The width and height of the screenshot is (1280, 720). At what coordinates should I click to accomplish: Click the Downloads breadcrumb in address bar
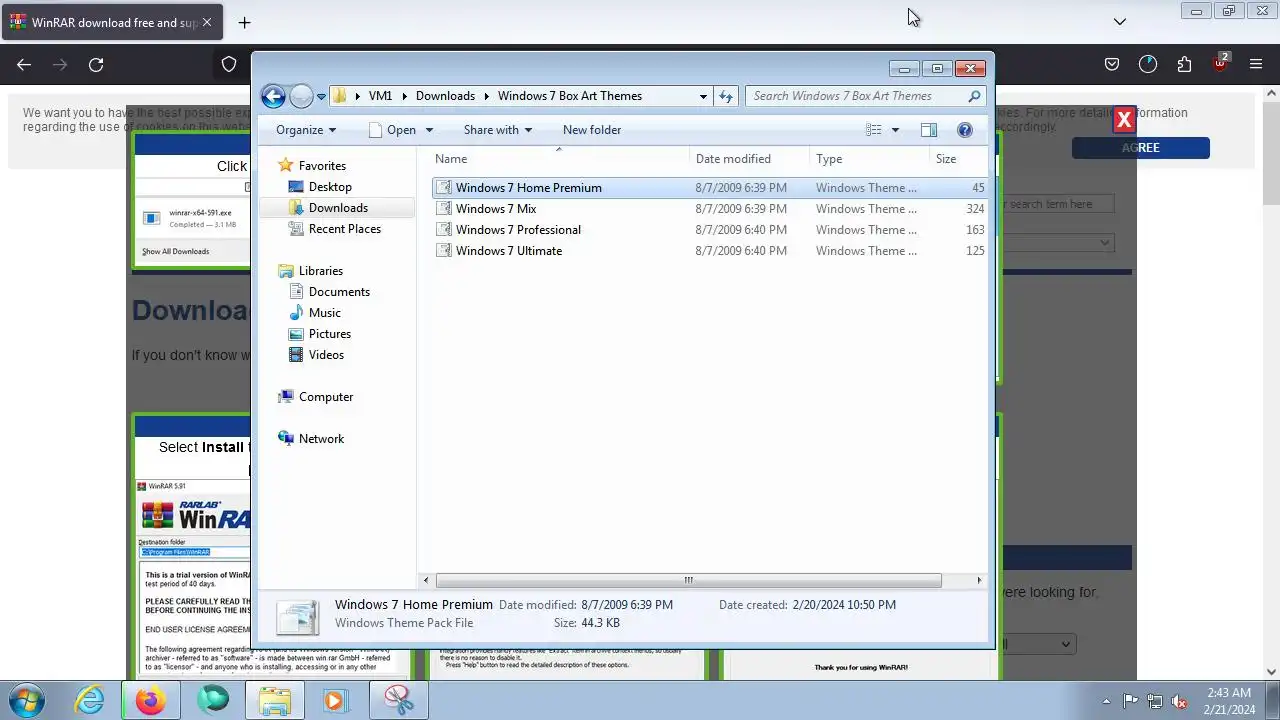pos(445,96)
